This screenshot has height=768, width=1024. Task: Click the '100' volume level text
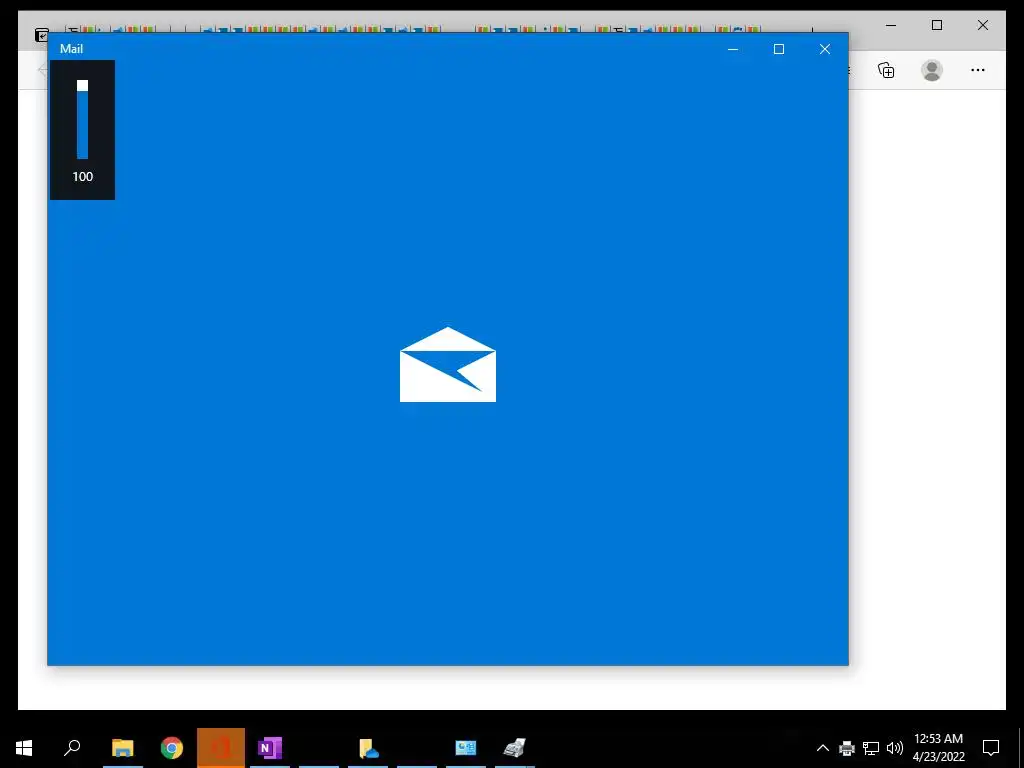click(x=82, y=176)
